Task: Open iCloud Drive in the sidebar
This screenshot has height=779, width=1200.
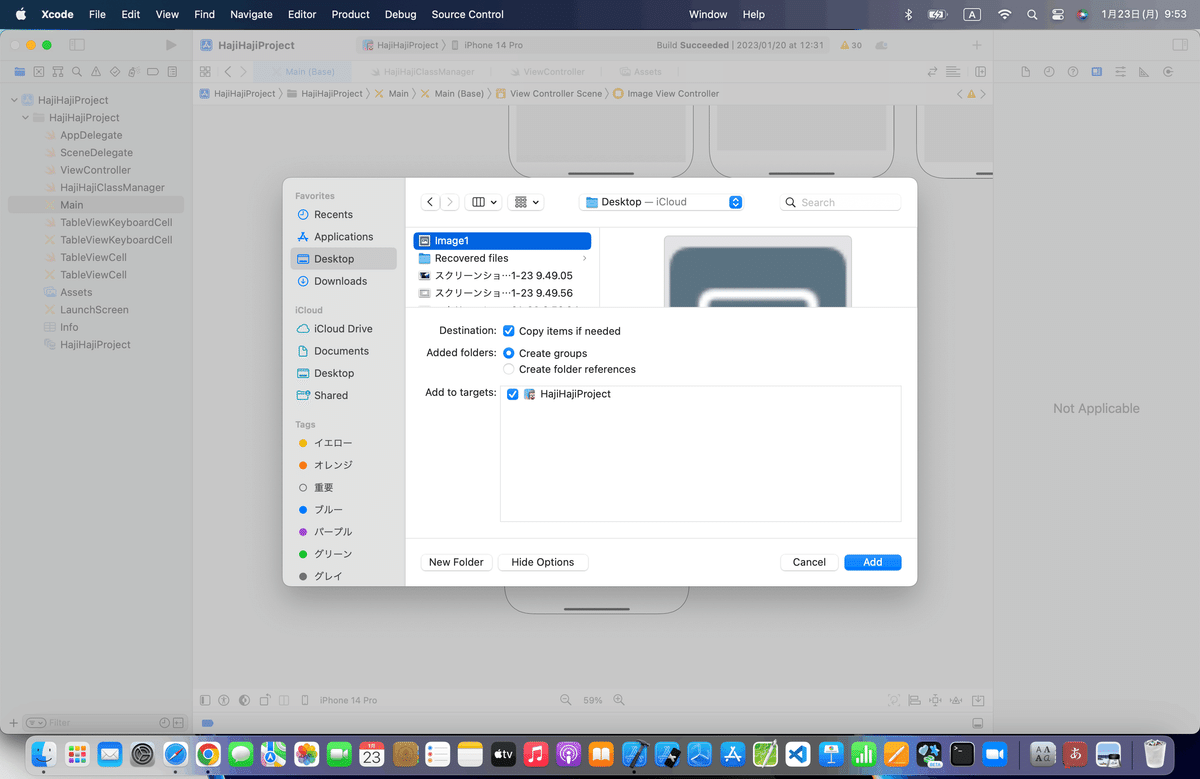Action: (343, 329)
